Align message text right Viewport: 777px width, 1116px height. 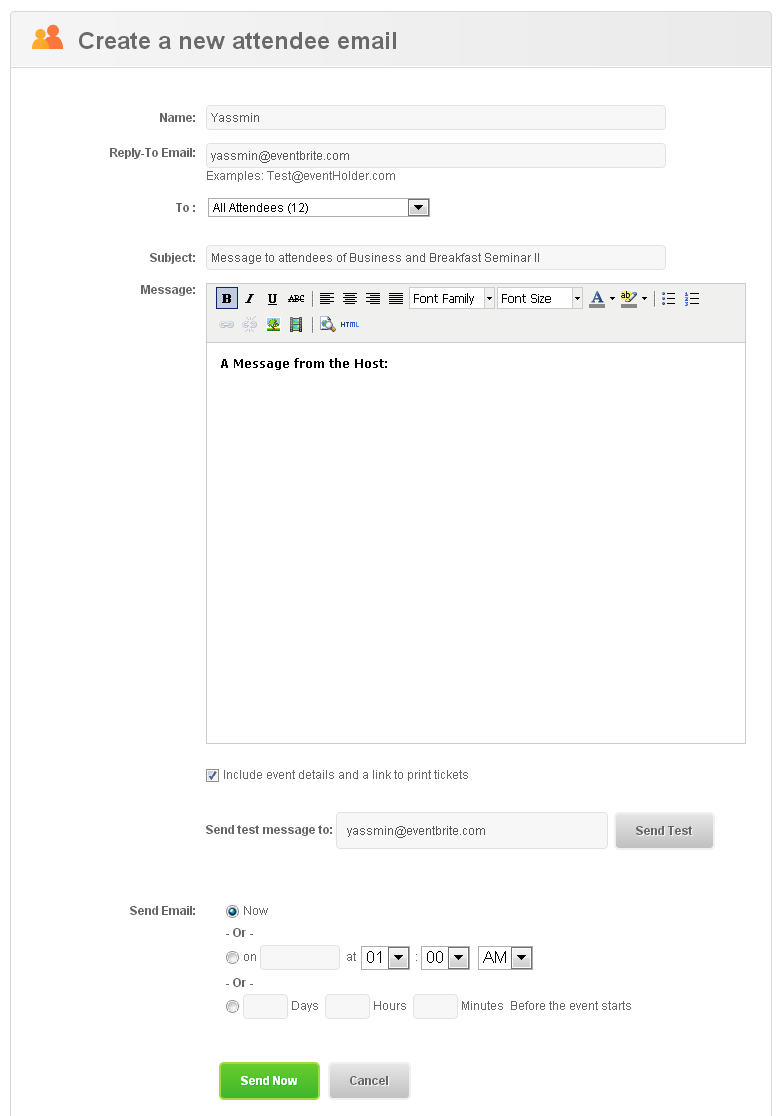pos(373,299)
